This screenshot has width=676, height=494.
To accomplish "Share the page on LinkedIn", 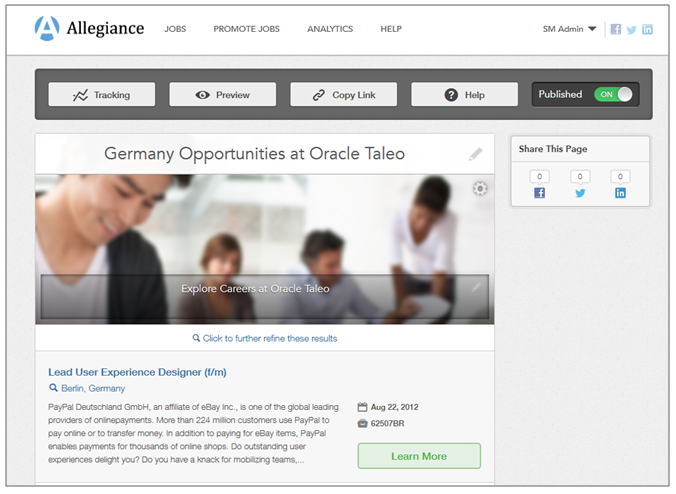I will pos(620,193).
